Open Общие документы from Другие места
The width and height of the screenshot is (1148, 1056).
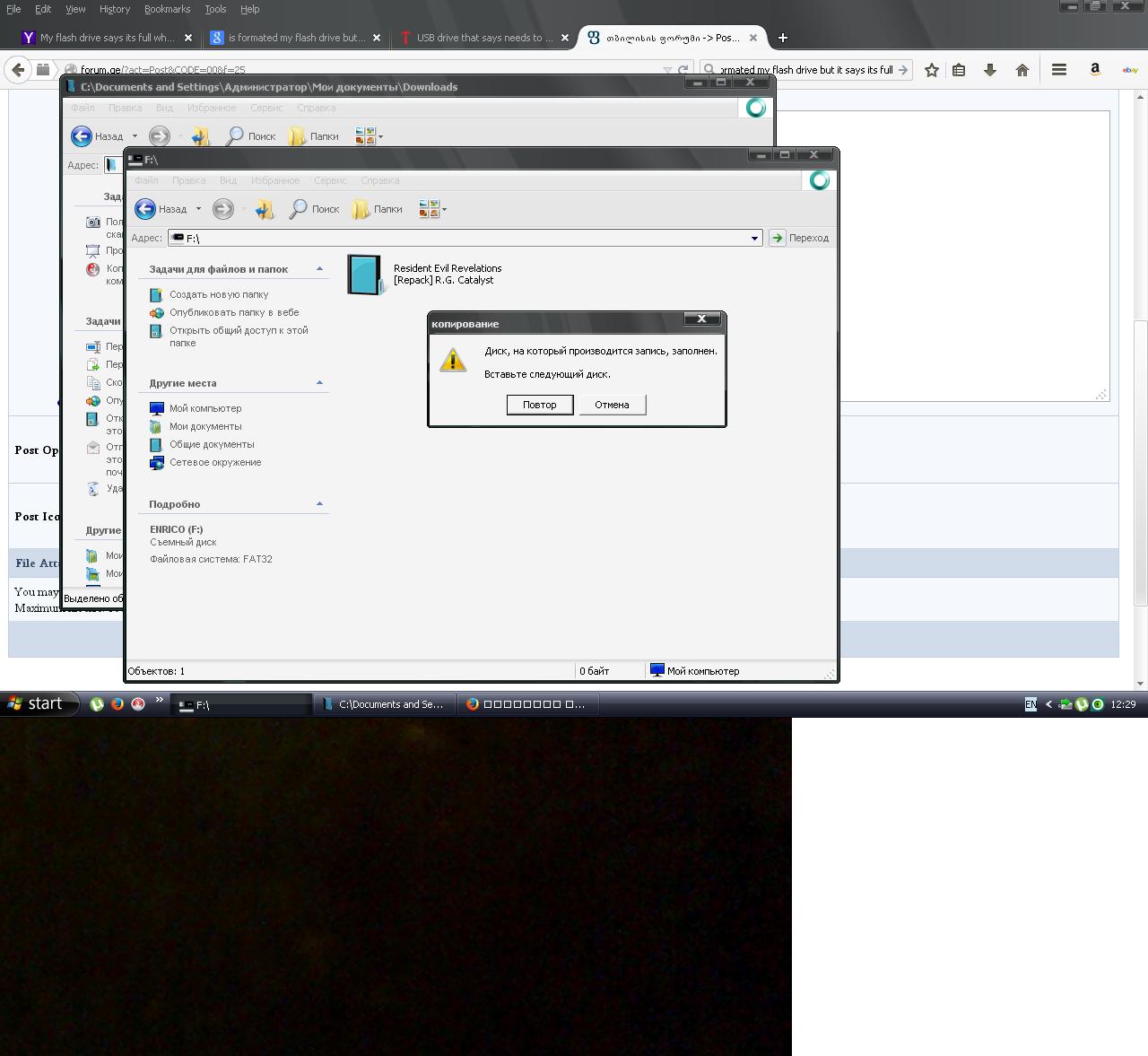212,444
